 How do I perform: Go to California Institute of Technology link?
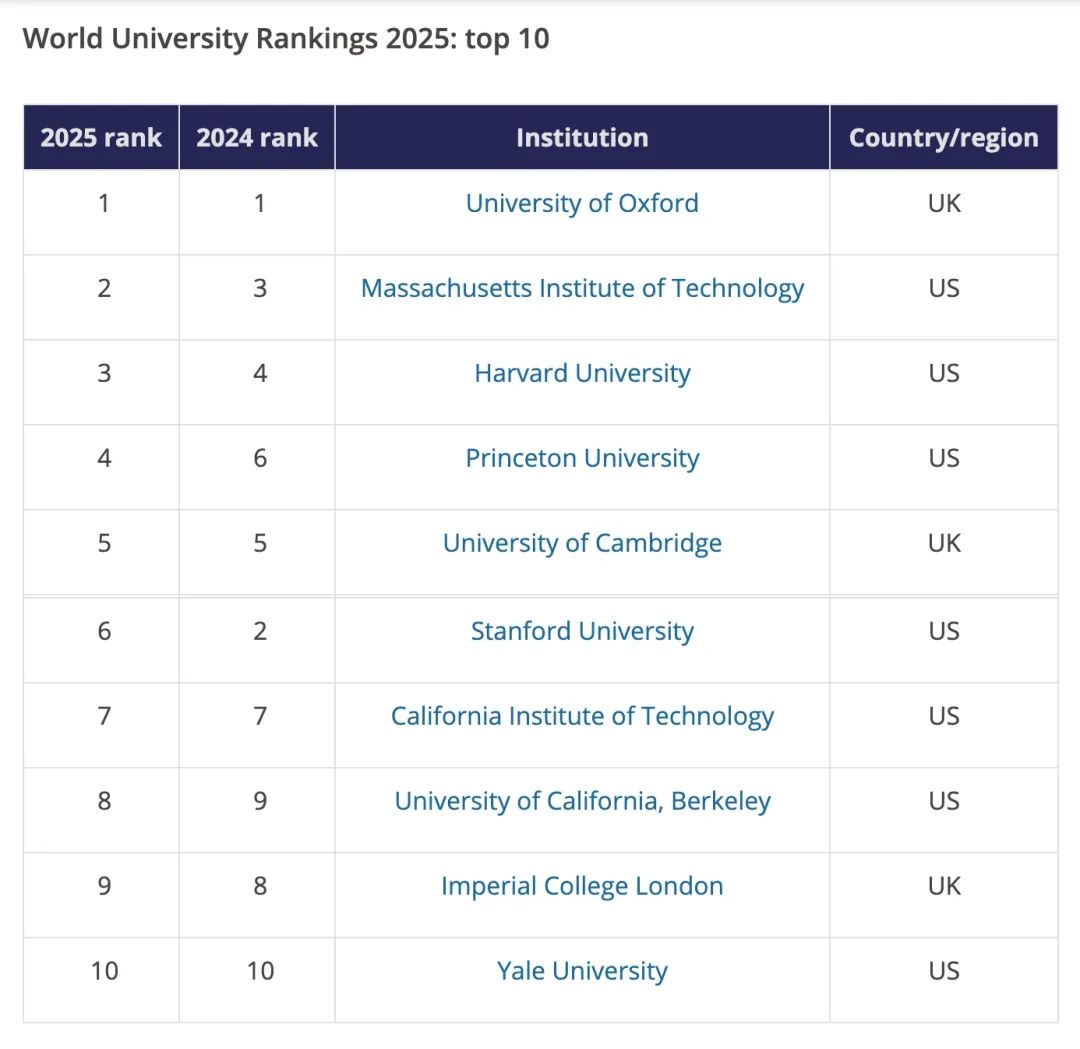pos(582,716)
